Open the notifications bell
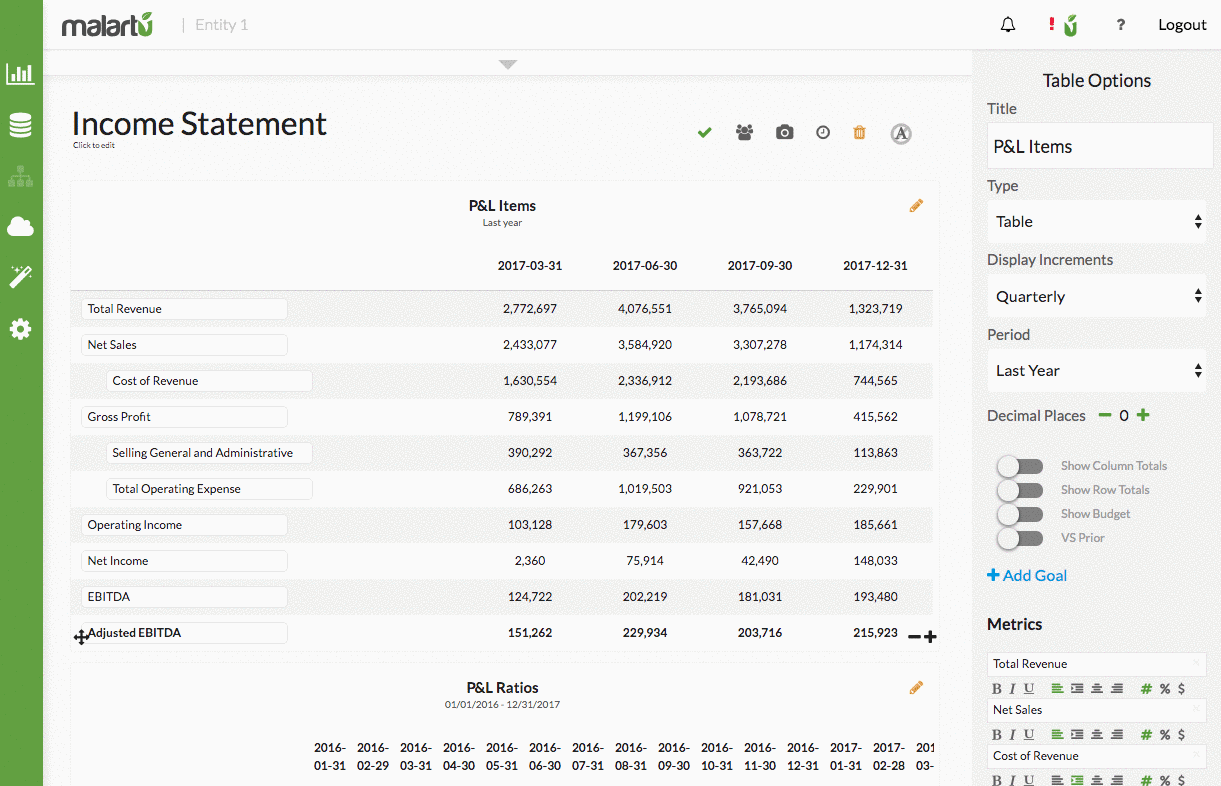The image size is (1221, 786). (1008, 25)
